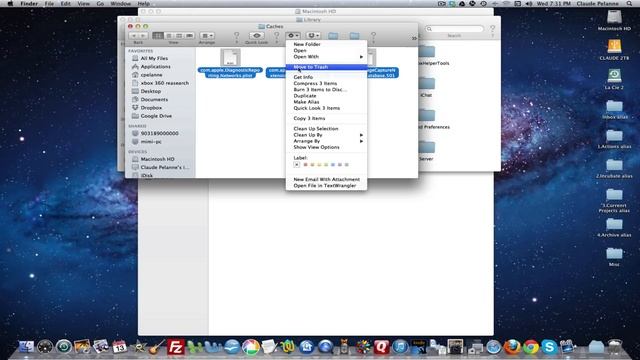Choose Get Info menu entry
This screenshot has height=360, width=640.
[326, 77]
